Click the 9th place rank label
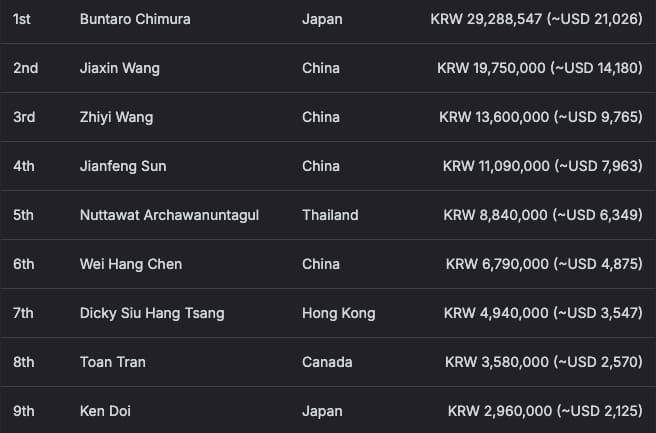 [x=23, y=411]
